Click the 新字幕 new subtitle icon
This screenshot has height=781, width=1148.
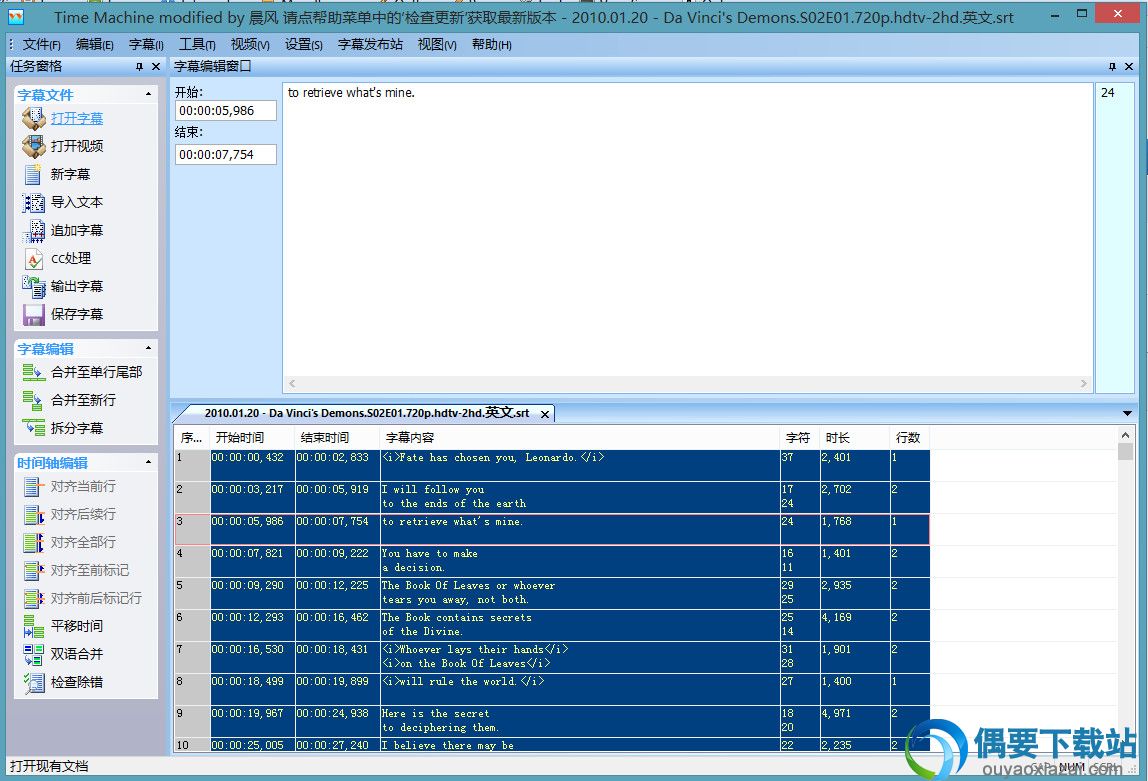[34, 174]
